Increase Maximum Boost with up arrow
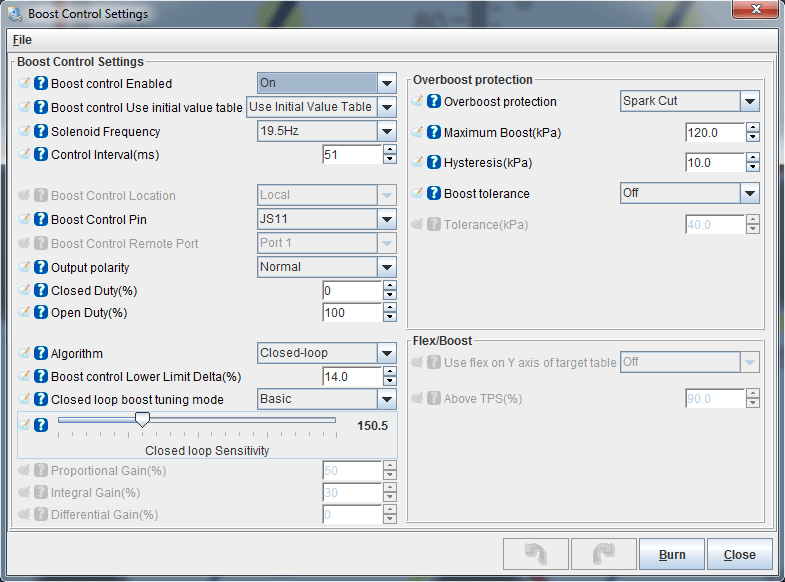Viewport: 785px width, 582px height. point(752,128)
